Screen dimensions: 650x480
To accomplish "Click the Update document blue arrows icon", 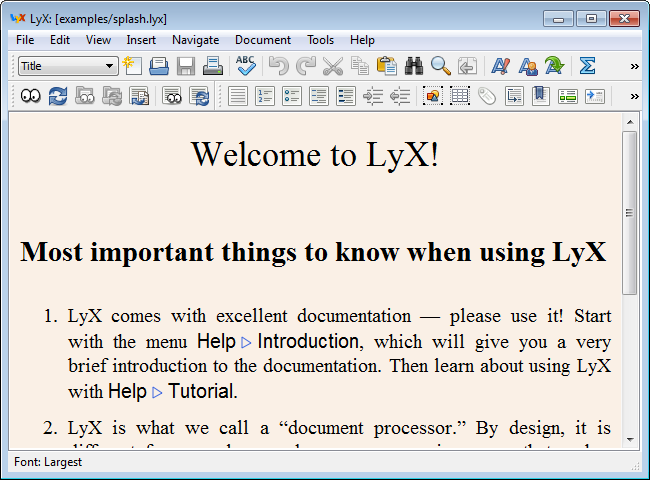I will coord(58,96).
